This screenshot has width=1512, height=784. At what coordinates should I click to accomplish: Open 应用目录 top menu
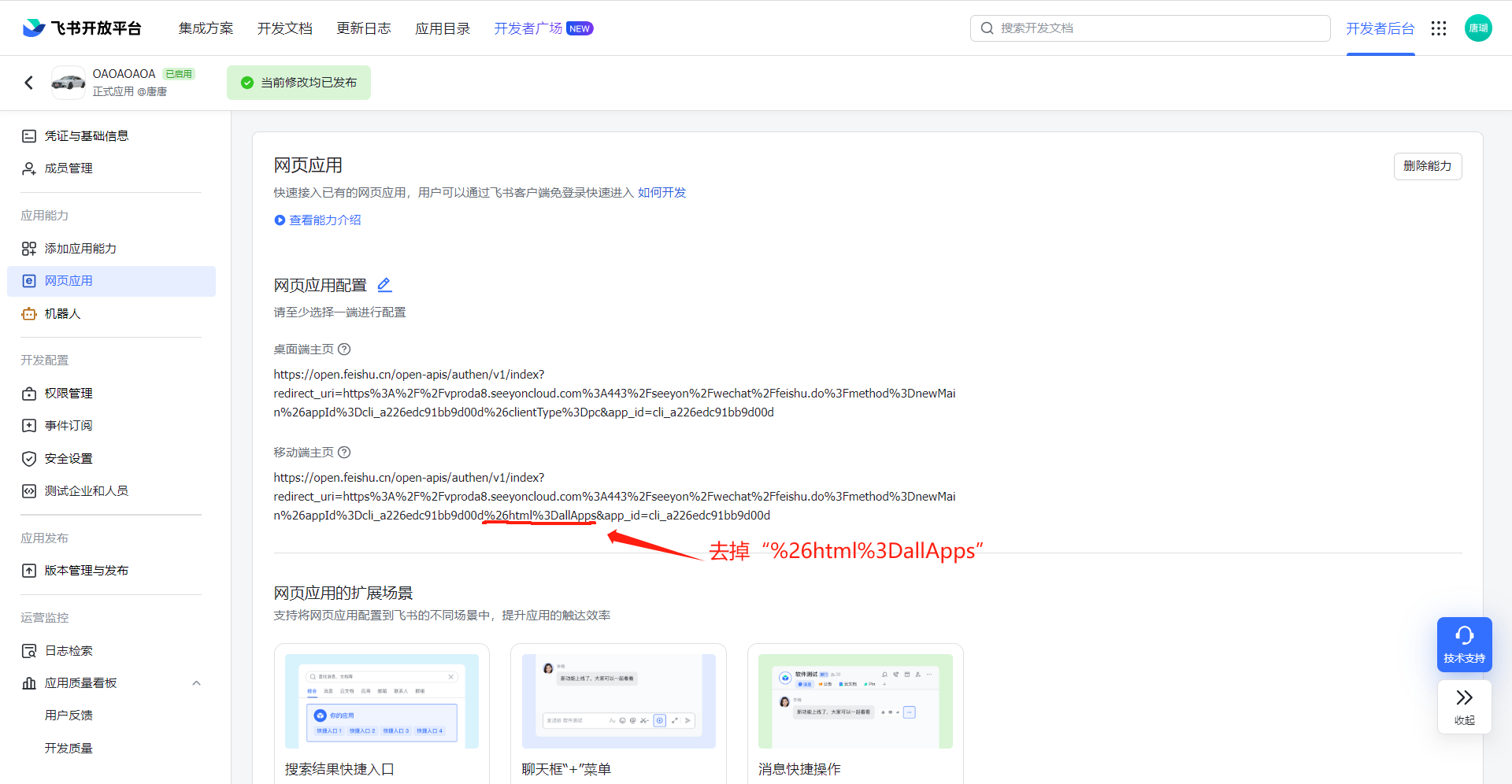(443, 28)
